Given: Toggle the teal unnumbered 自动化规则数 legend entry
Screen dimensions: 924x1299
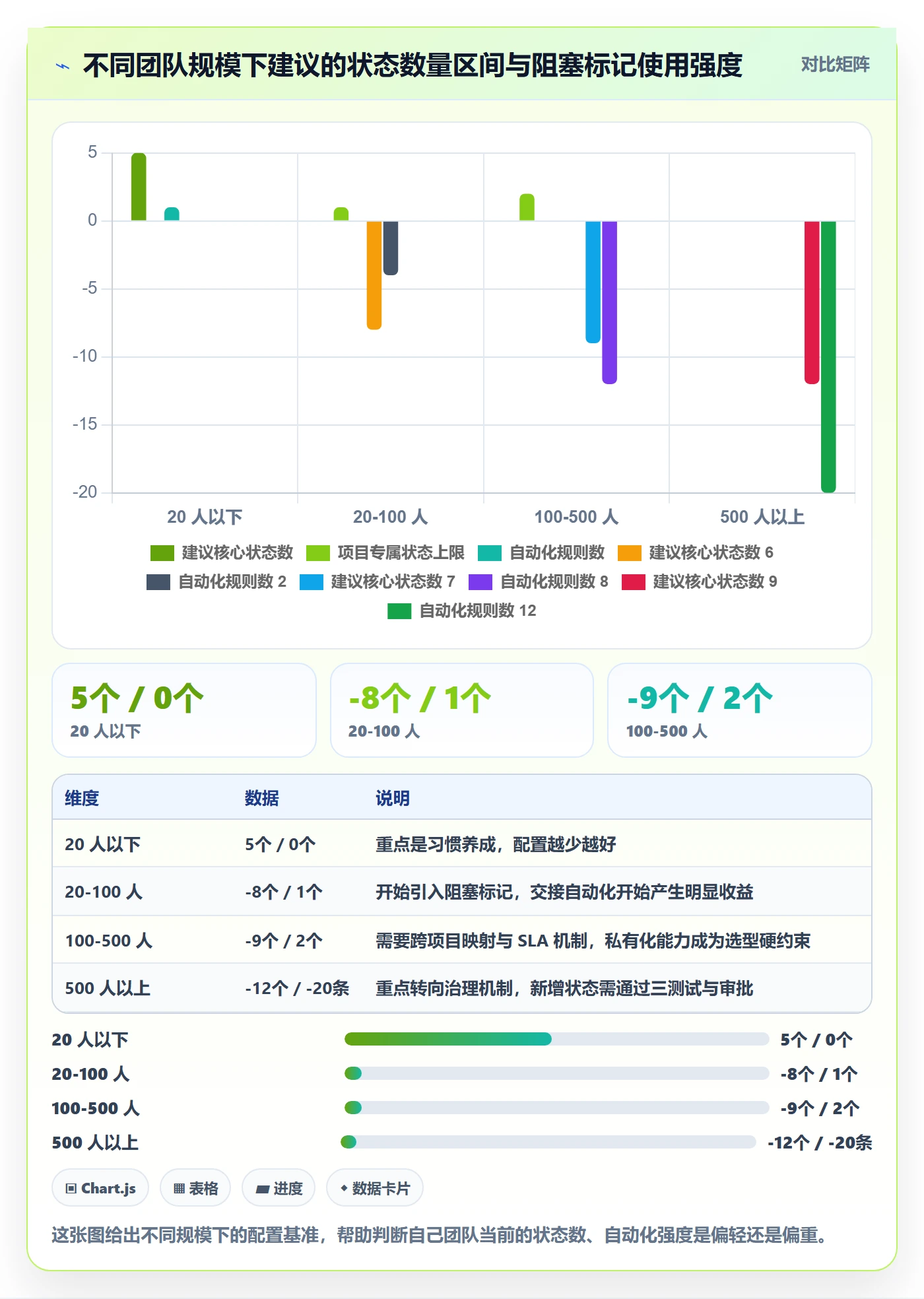Looking at the screenshot, I should click(541, 552).
